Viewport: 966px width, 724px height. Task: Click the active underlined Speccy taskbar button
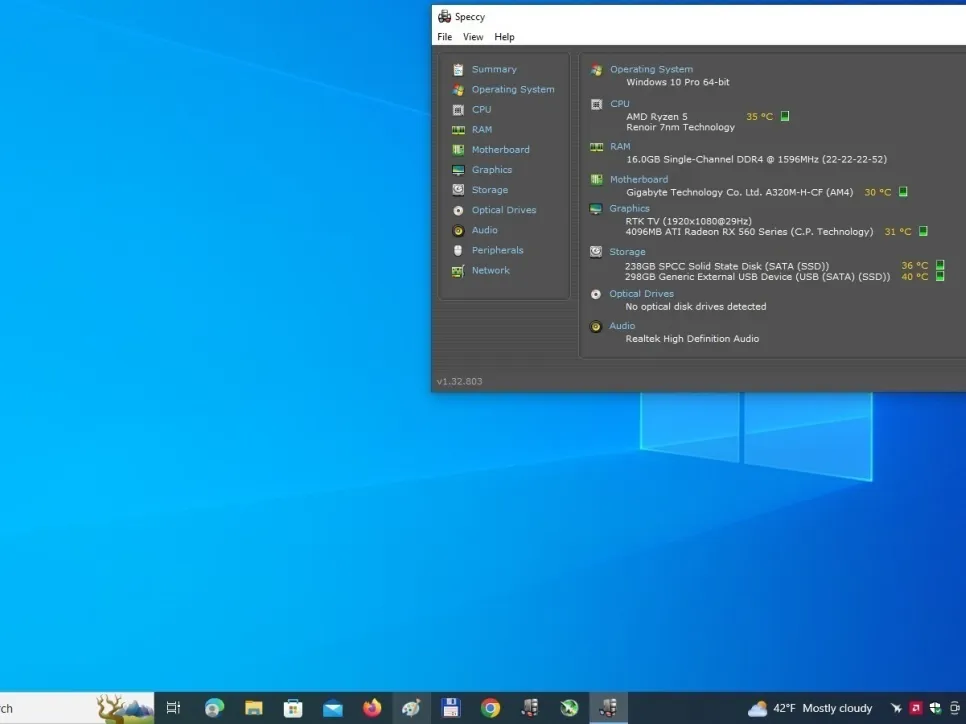click(x=609, y=708)
